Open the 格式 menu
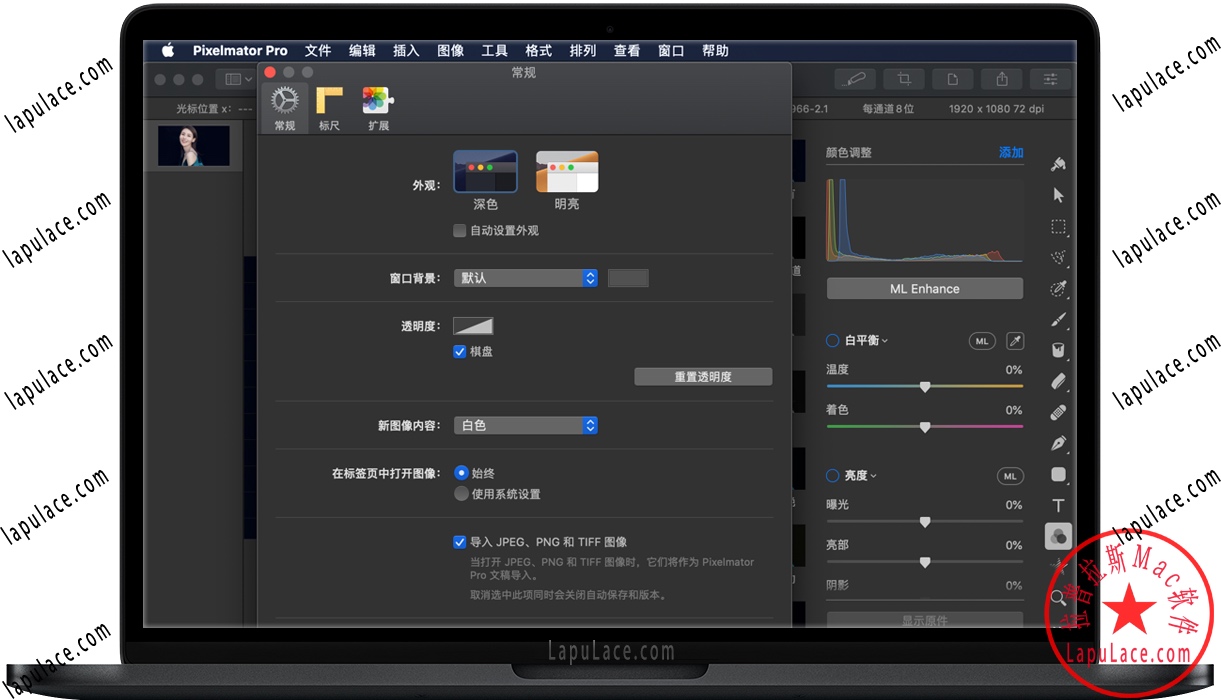 538,50
